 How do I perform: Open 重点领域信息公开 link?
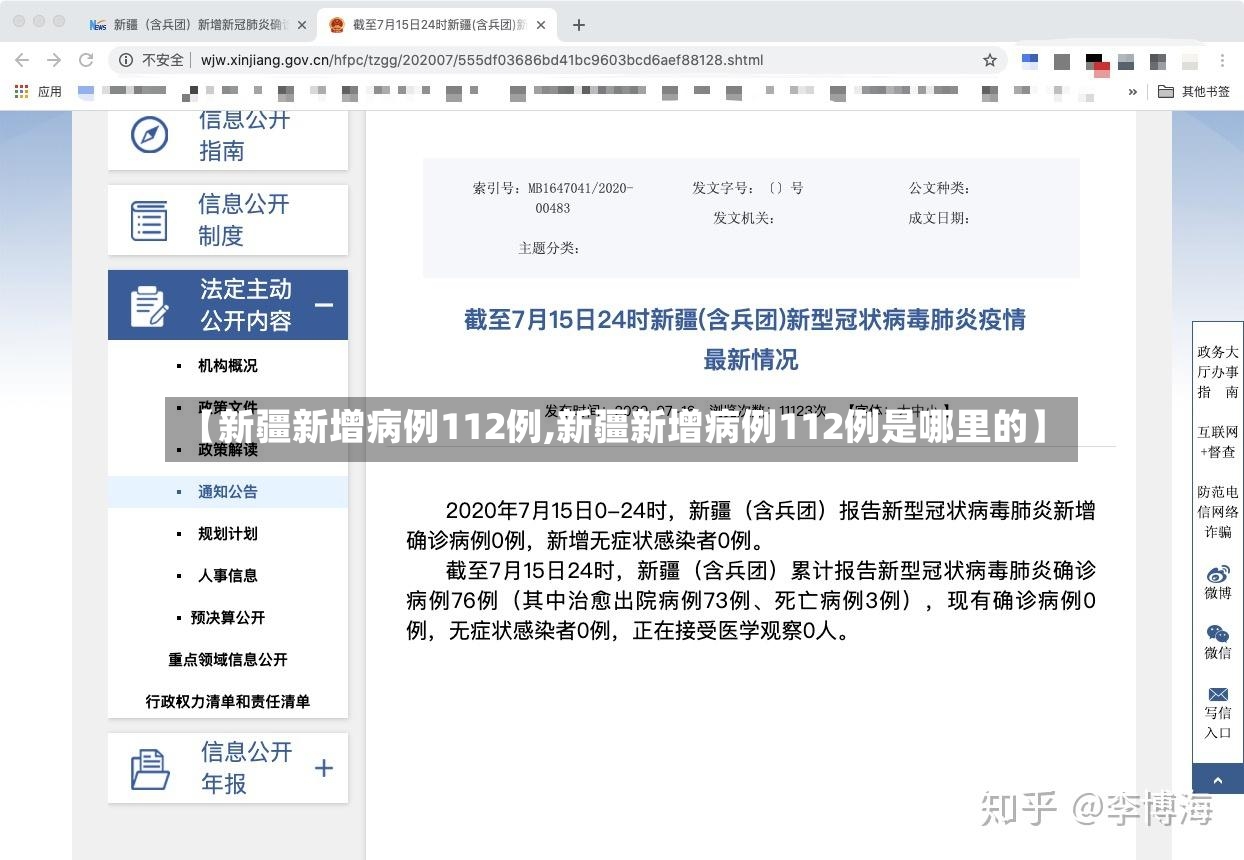[x=228, y=660]
